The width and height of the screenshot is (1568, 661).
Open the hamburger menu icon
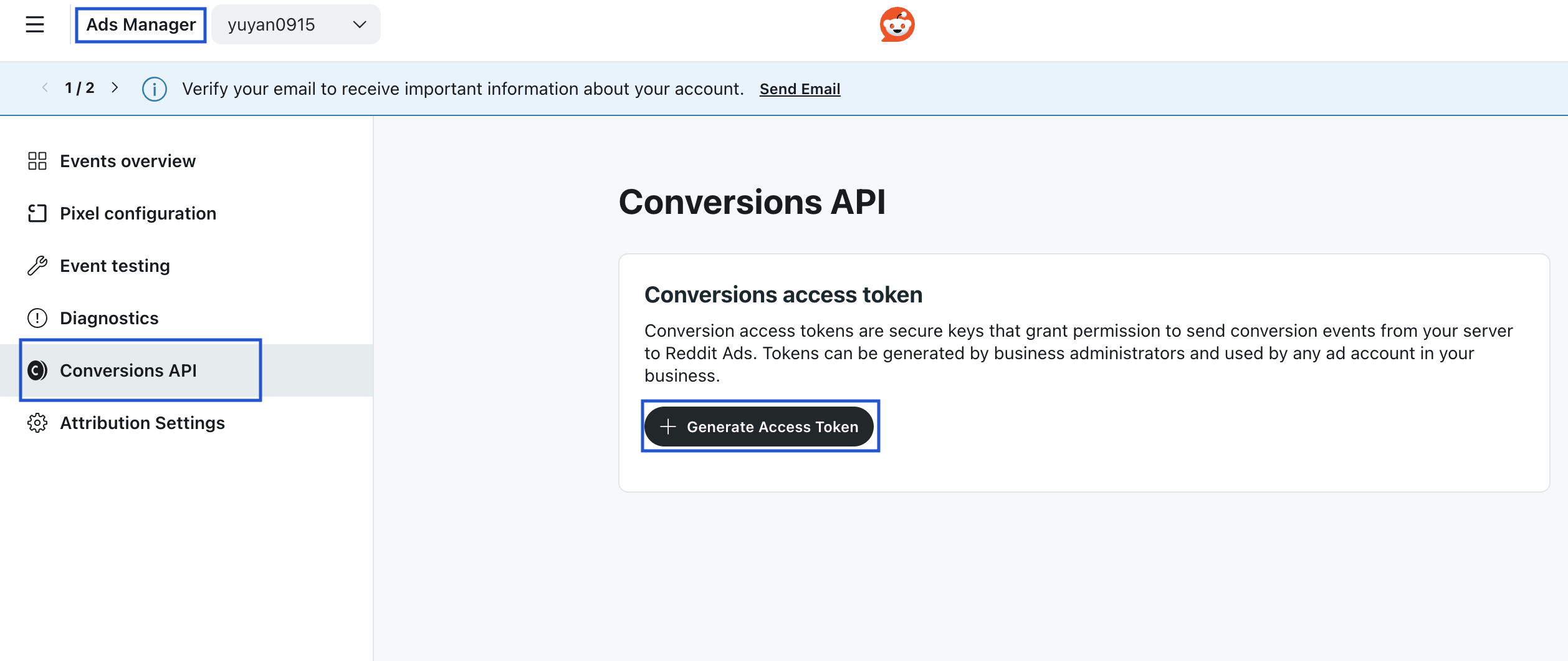coord(35,24)
